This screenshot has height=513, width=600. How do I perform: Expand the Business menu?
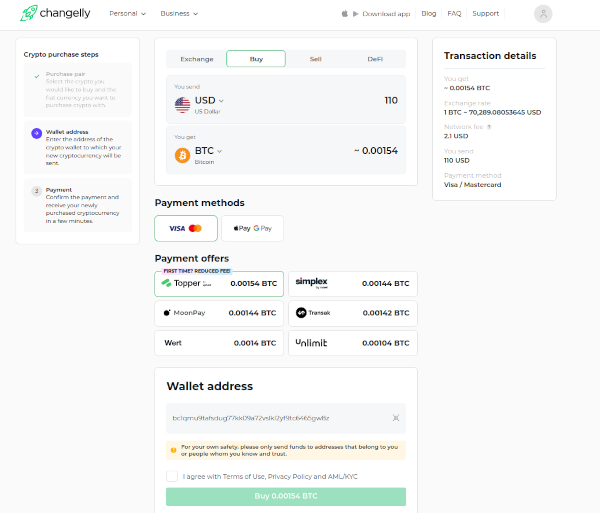point(179,14)
